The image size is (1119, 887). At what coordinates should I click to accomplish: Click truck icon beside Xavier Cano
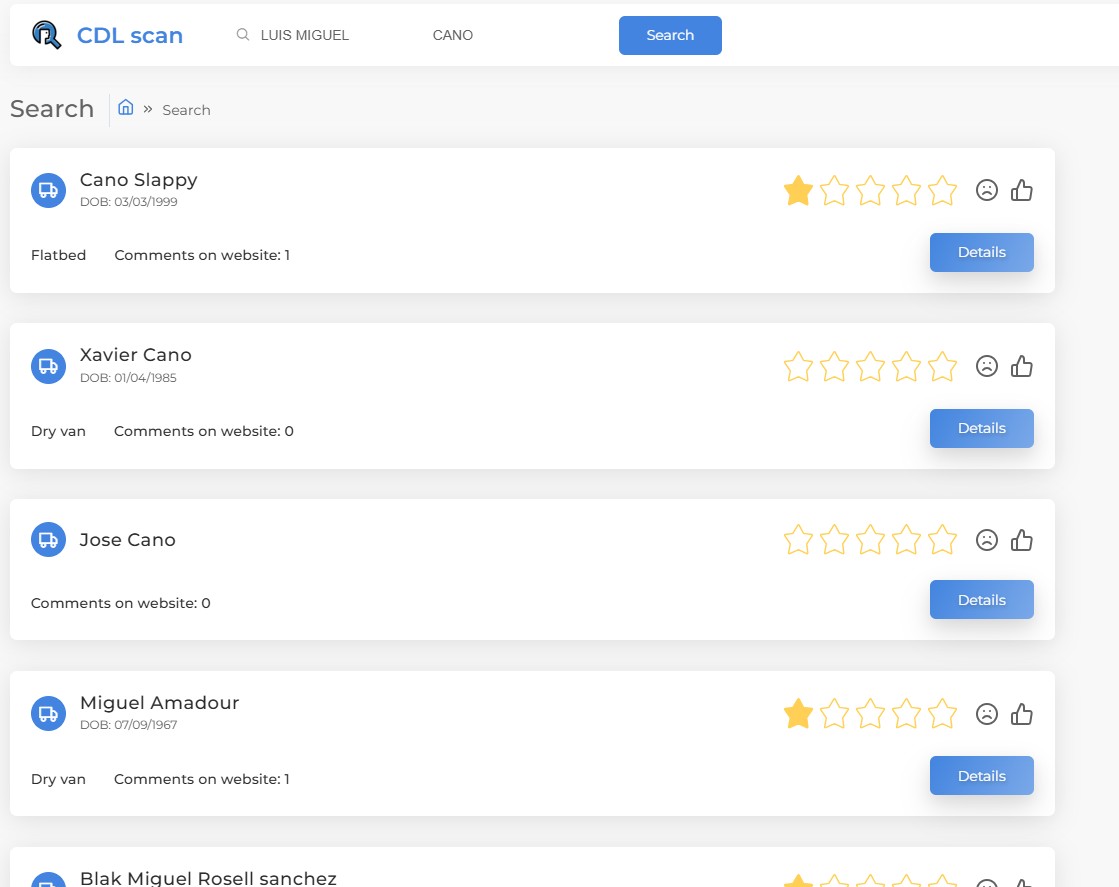tap(48, 366)
